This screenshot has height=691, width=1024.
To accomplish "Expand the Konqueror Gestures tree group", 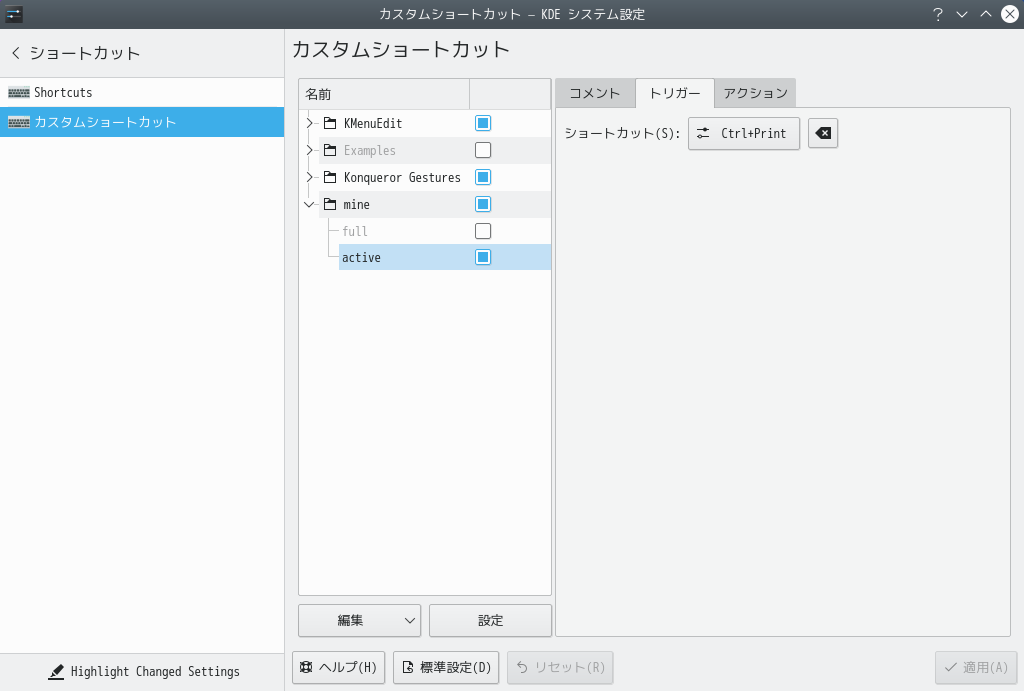I will point(310,177).
